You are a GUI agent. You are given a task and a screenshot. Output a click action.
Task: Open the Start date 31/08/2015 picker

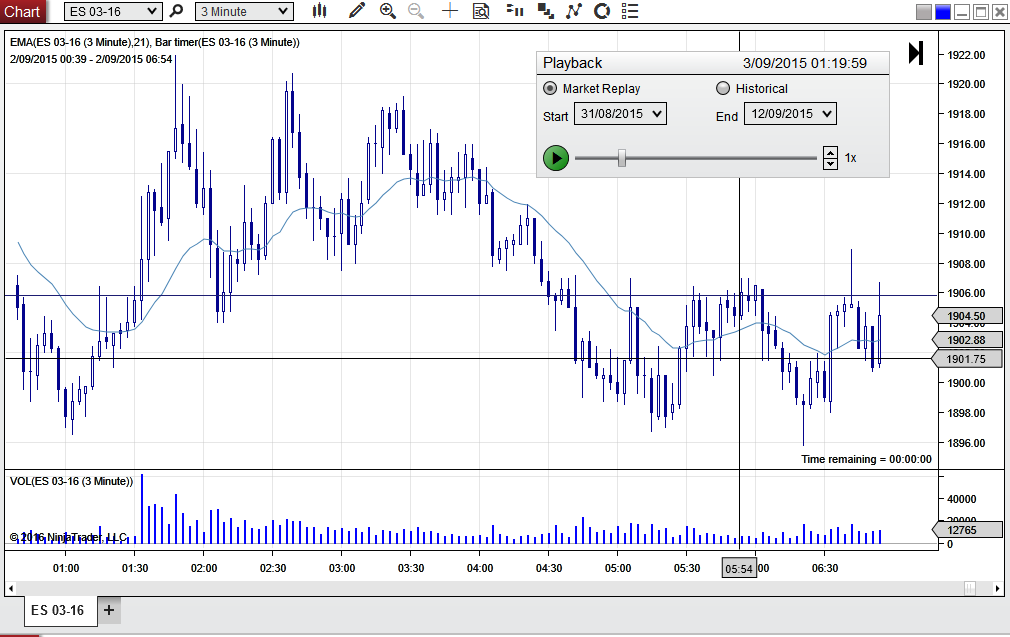pos(620,114)
